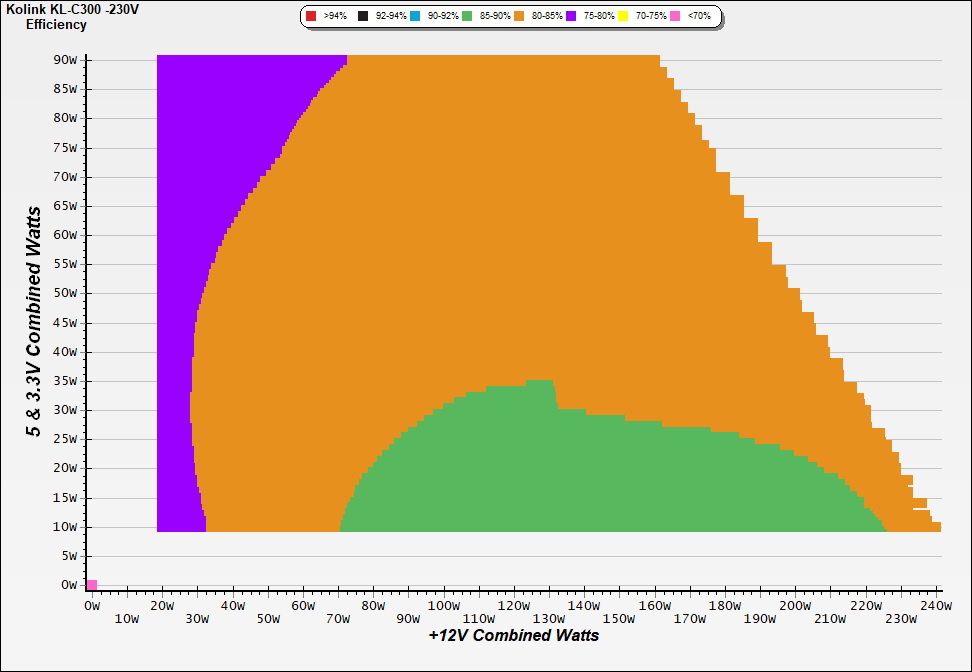
Task: Click the pink square at chart origin
Action: [x=92, y=585]
